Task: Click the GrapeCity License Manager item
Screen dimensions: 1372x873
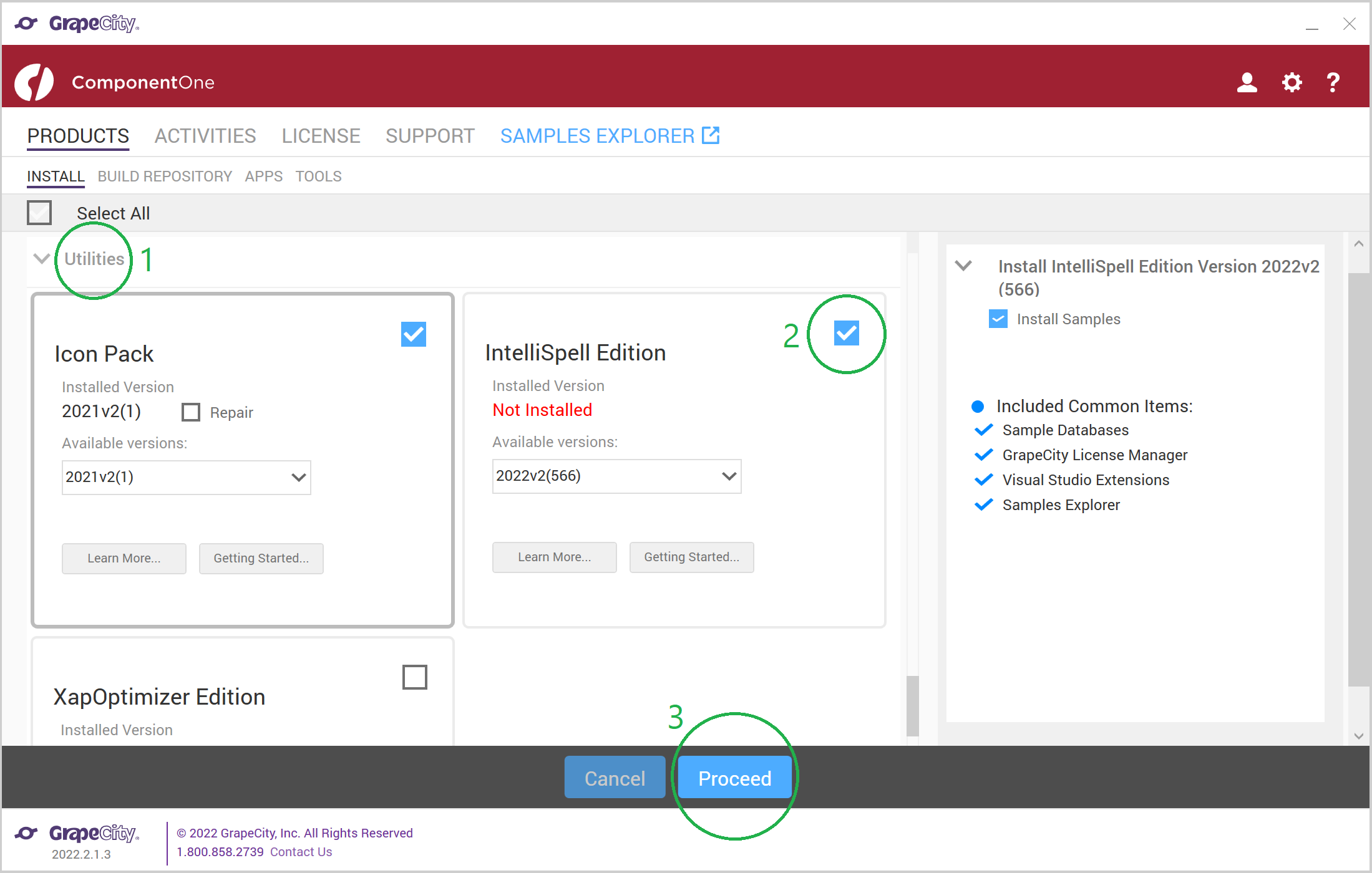Action: tap(1095, 455)
